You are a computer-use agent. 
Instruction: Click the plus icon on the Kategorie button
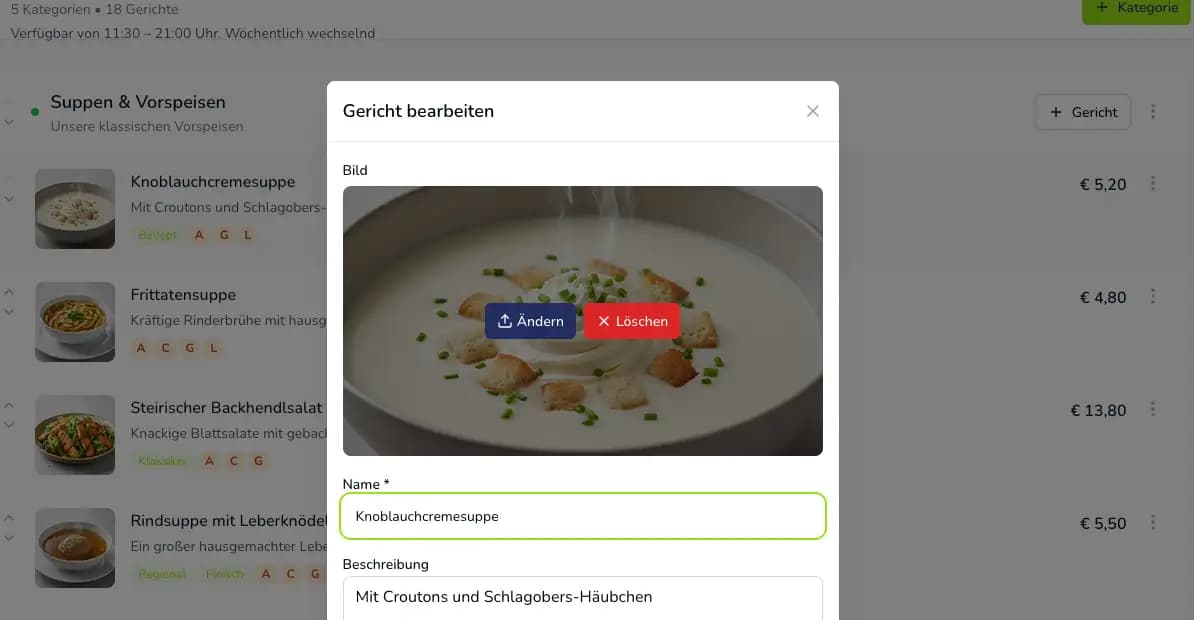(1101, 7)
